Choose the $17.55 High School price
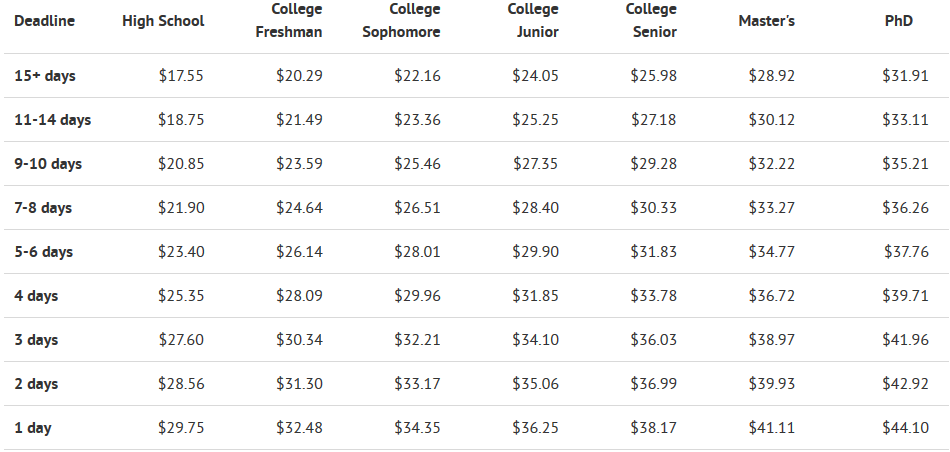The height and width of the screenshot is (452, 950). point(181,76)
